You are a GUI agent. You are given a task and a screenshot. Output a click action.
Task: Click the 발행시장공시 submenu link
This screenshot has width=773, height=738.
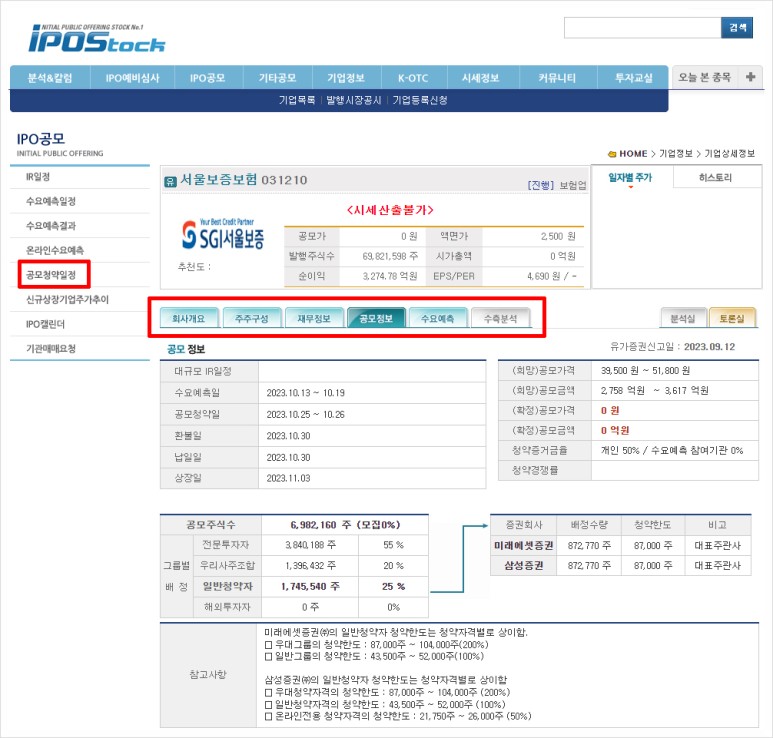(x=353, y=100)
